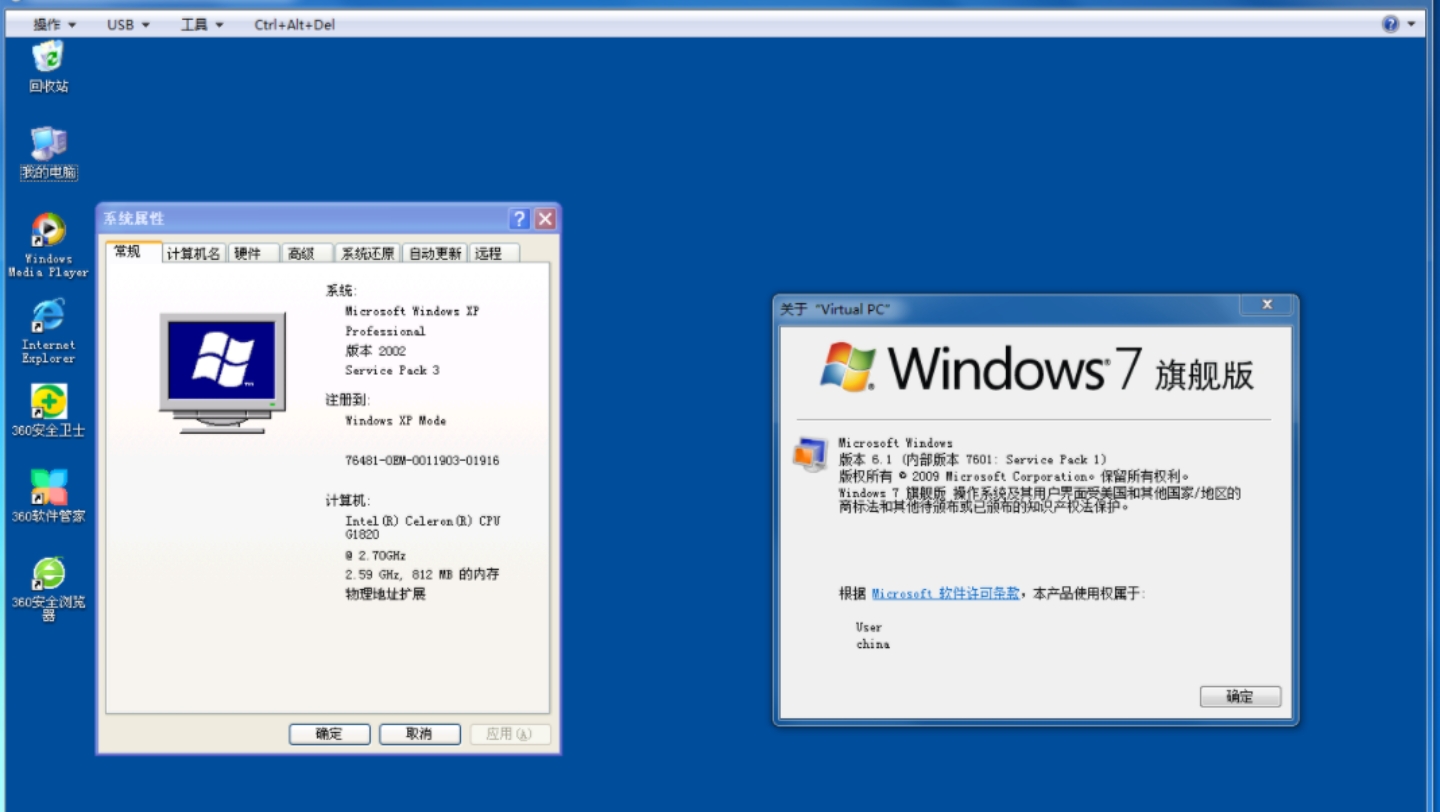Click the Windows XP Mode registered-to text

[396, 421]
